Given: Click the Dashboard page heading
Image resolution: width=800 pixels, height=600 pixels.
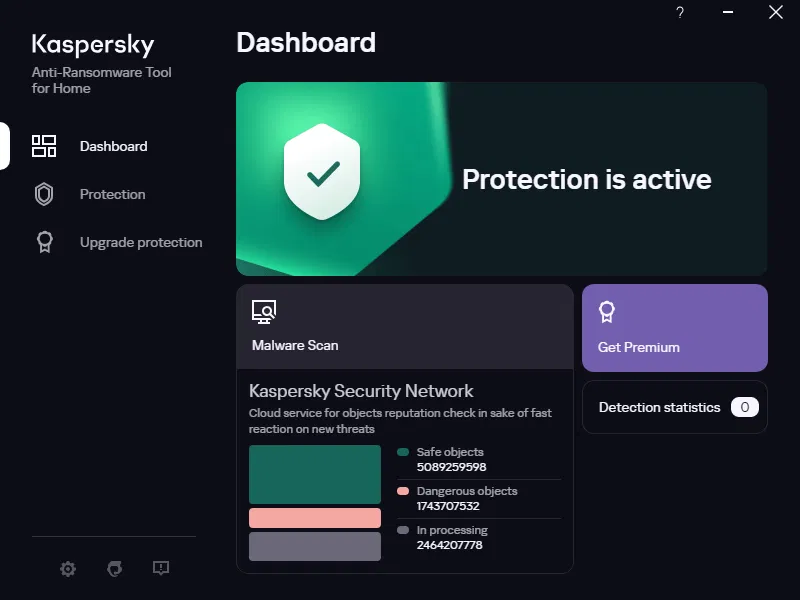Looking at the screenshot, I should point(306,42).
